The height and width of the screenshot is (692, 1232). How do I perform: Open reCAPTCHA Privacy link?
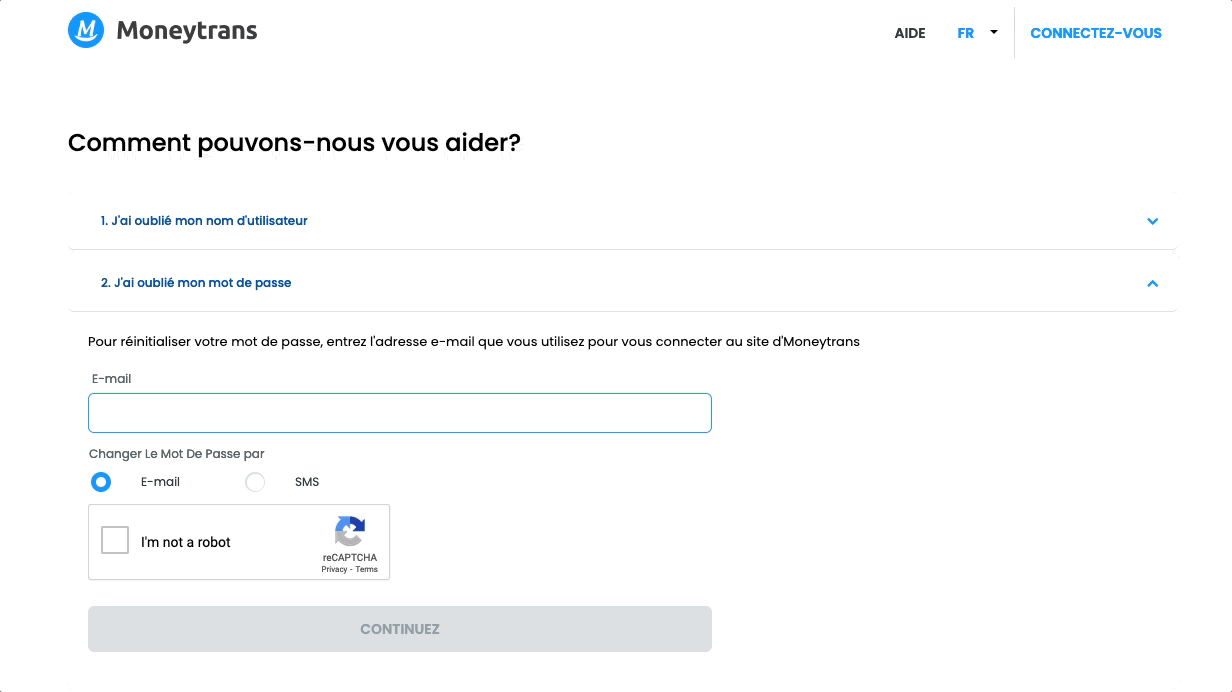click(334, 569)
